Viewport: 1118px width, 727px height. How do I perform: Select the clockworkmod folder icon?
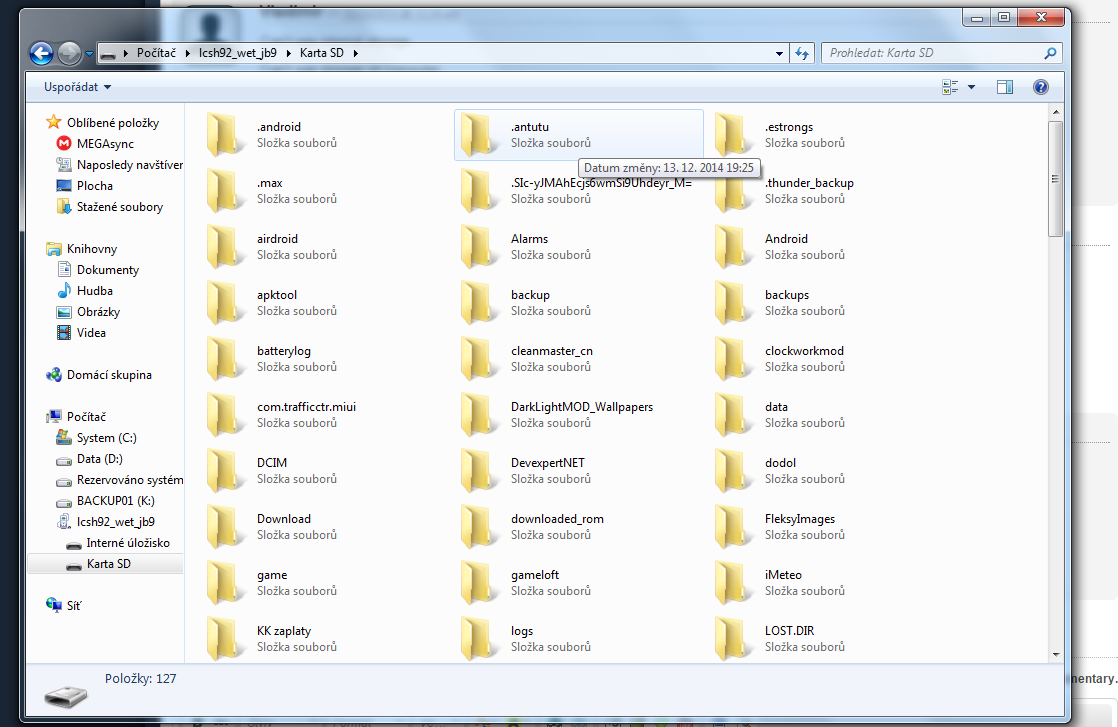(x=733, y=359)
